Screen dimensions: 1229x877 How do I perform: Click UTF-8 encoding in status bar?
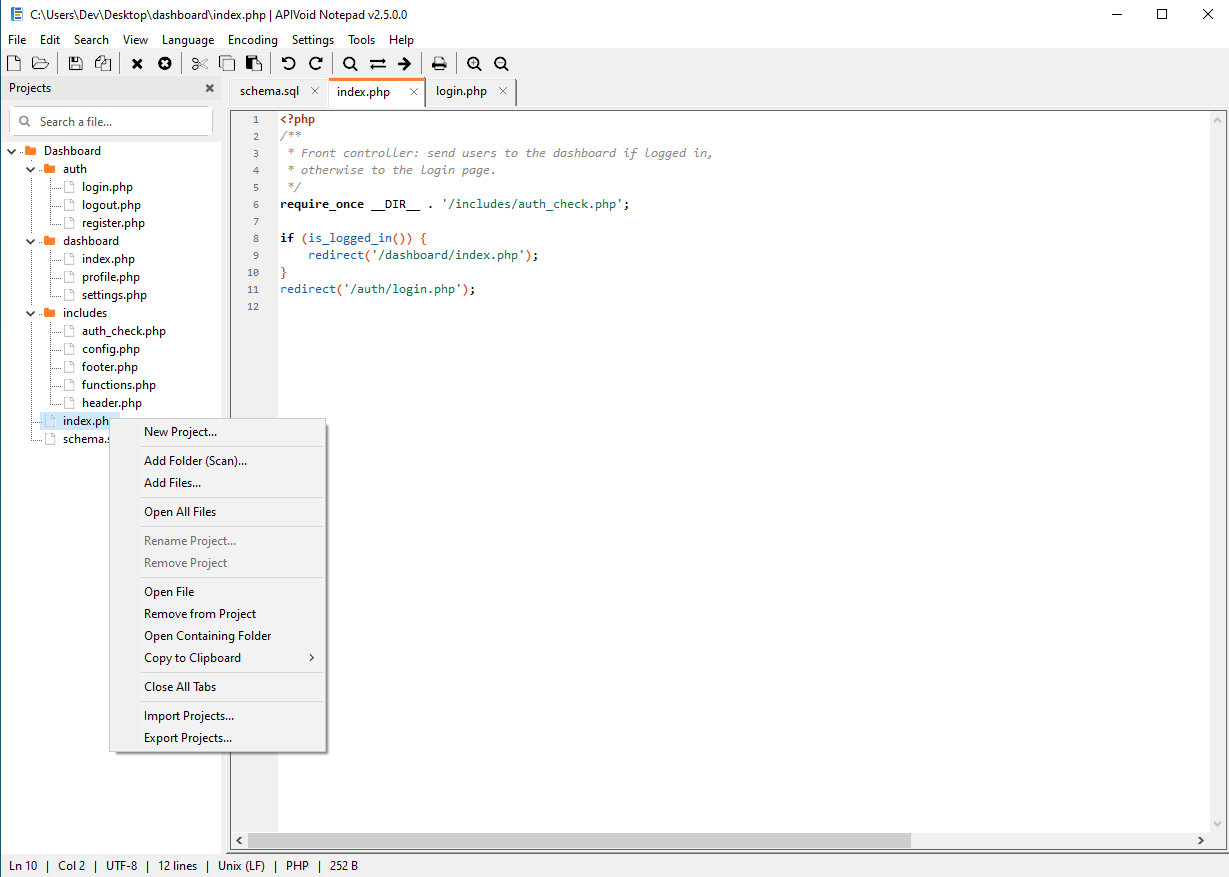pyautogui.click(x=122, y=866)
